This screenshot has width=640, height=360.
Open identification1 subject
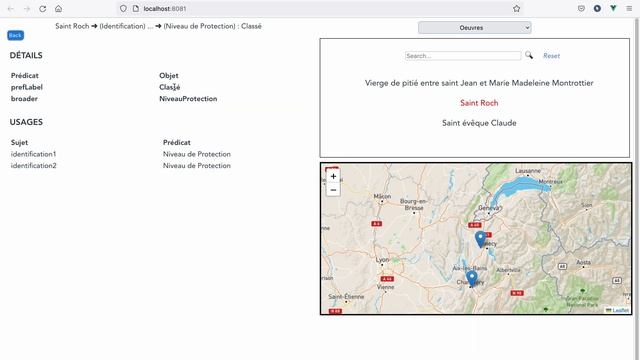coord(33,154)
